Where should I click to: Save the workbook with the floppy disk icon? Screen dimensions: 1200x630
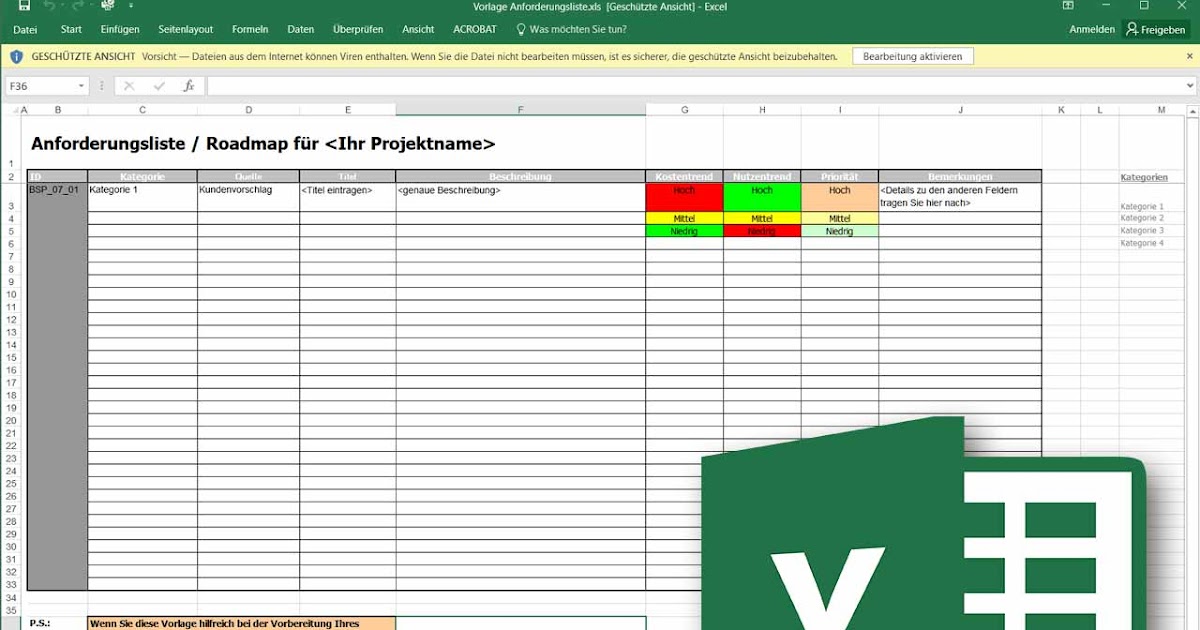[24, 6]
